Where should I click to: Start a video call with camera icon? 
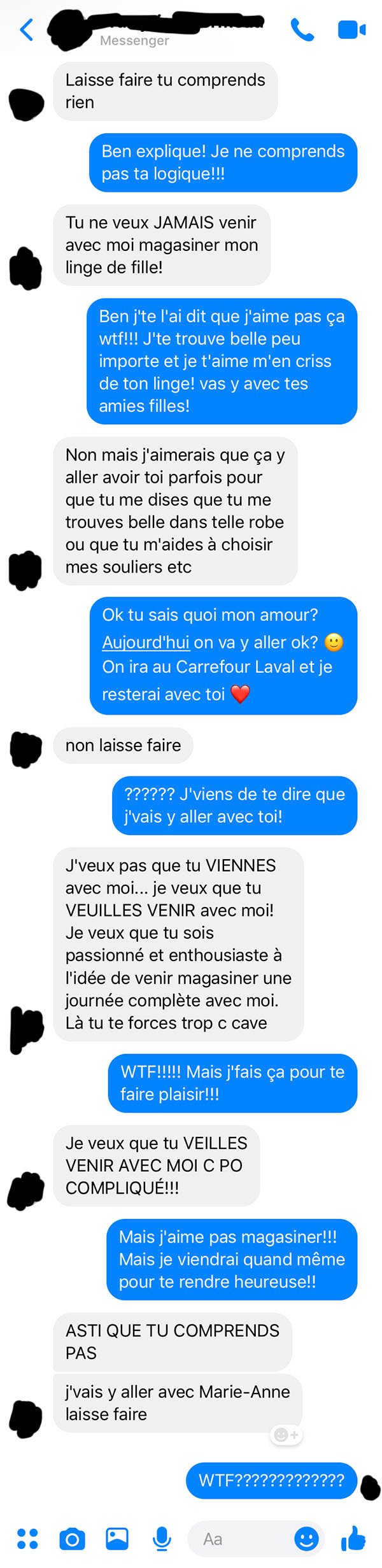(351, 29)
